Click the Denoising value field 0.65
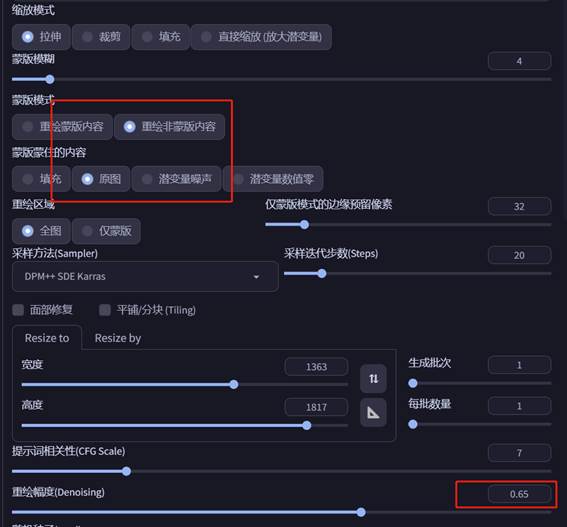 pos(519,494)
